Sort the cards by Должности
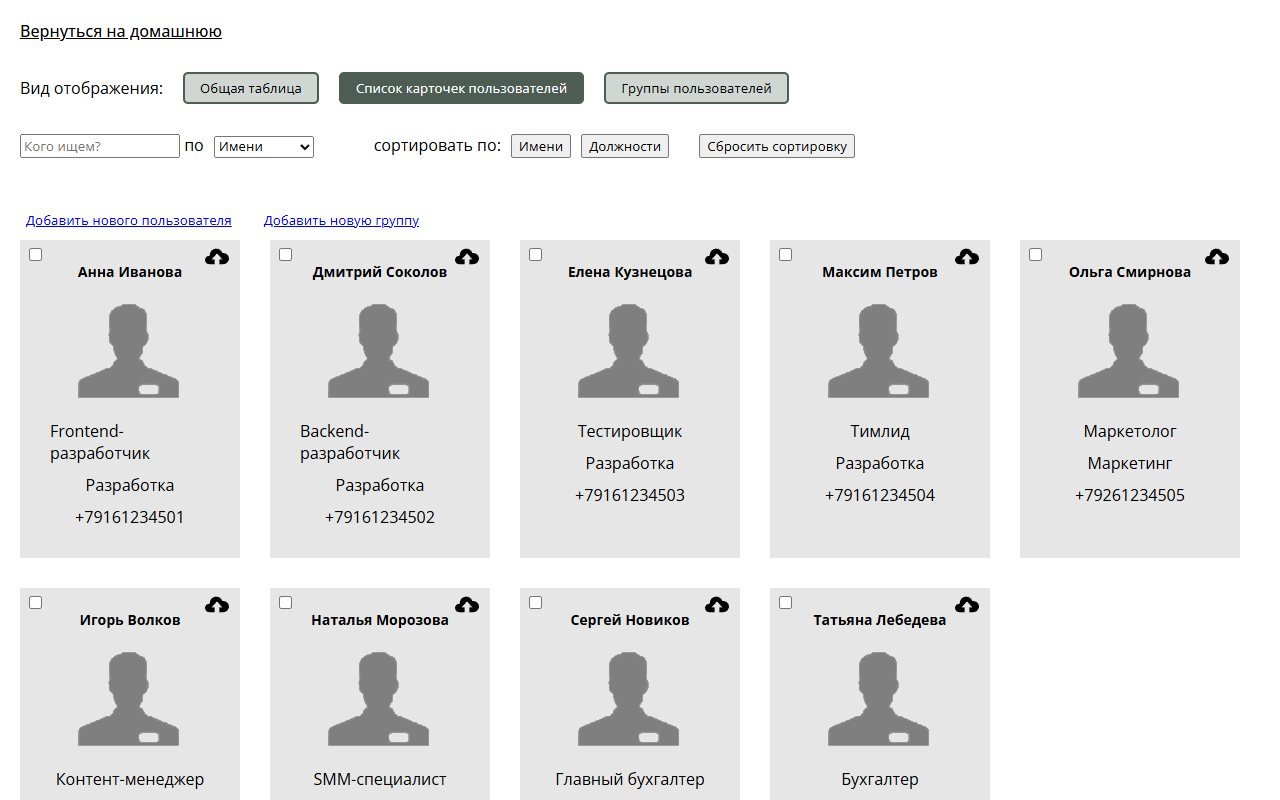Viewport: 1280px width, 800px height. click(x=625, y=147)
